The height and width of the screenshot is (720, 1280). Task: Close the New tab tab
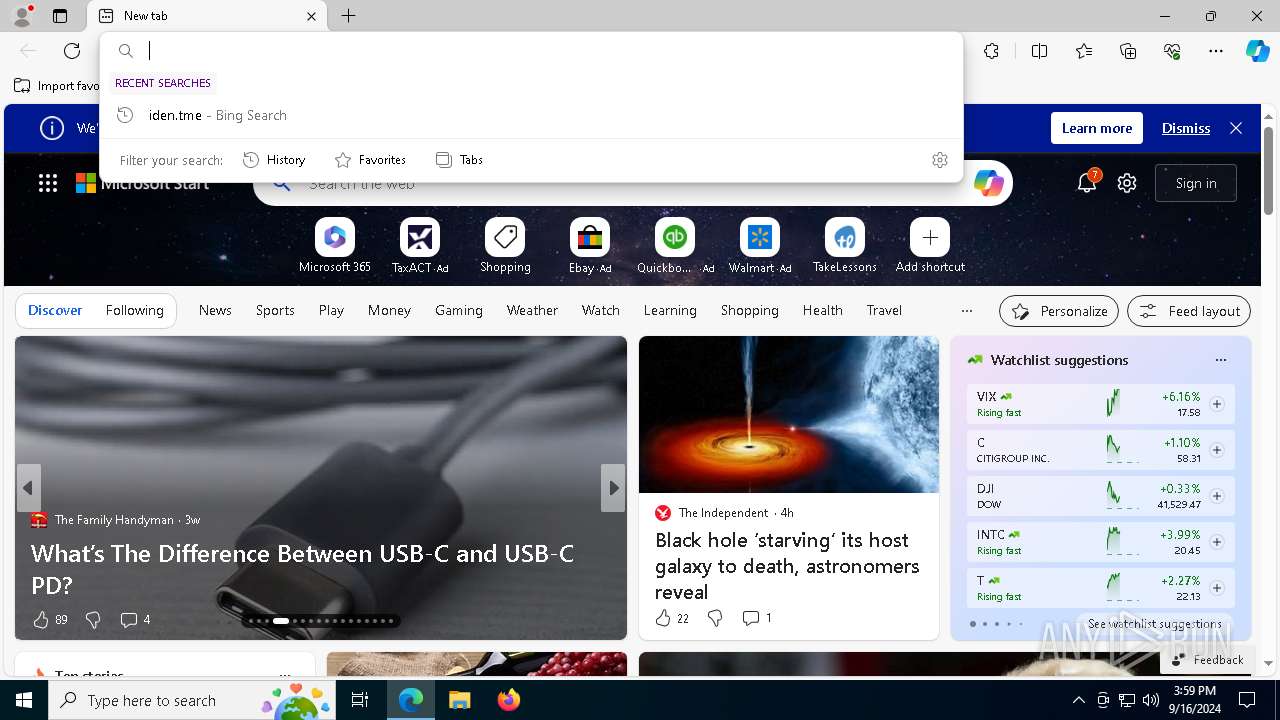[311, 16]
